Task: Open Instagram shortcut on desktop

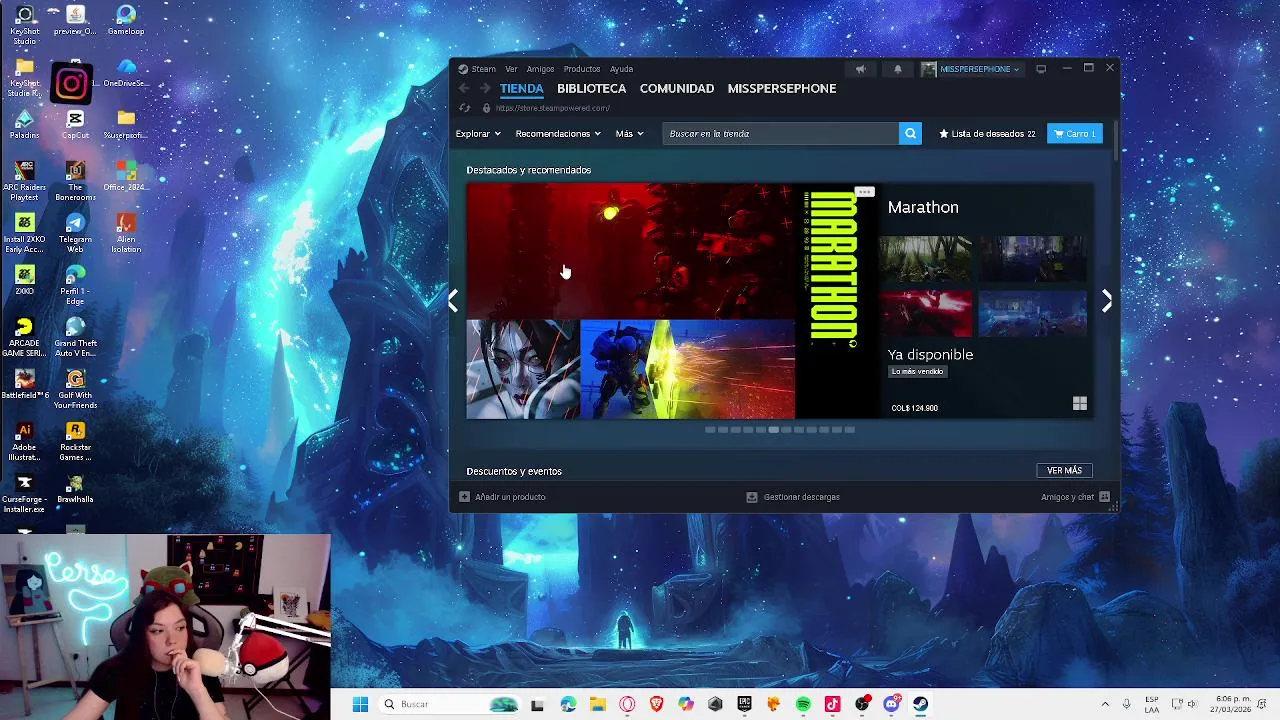Action: [x=71, y=84]
